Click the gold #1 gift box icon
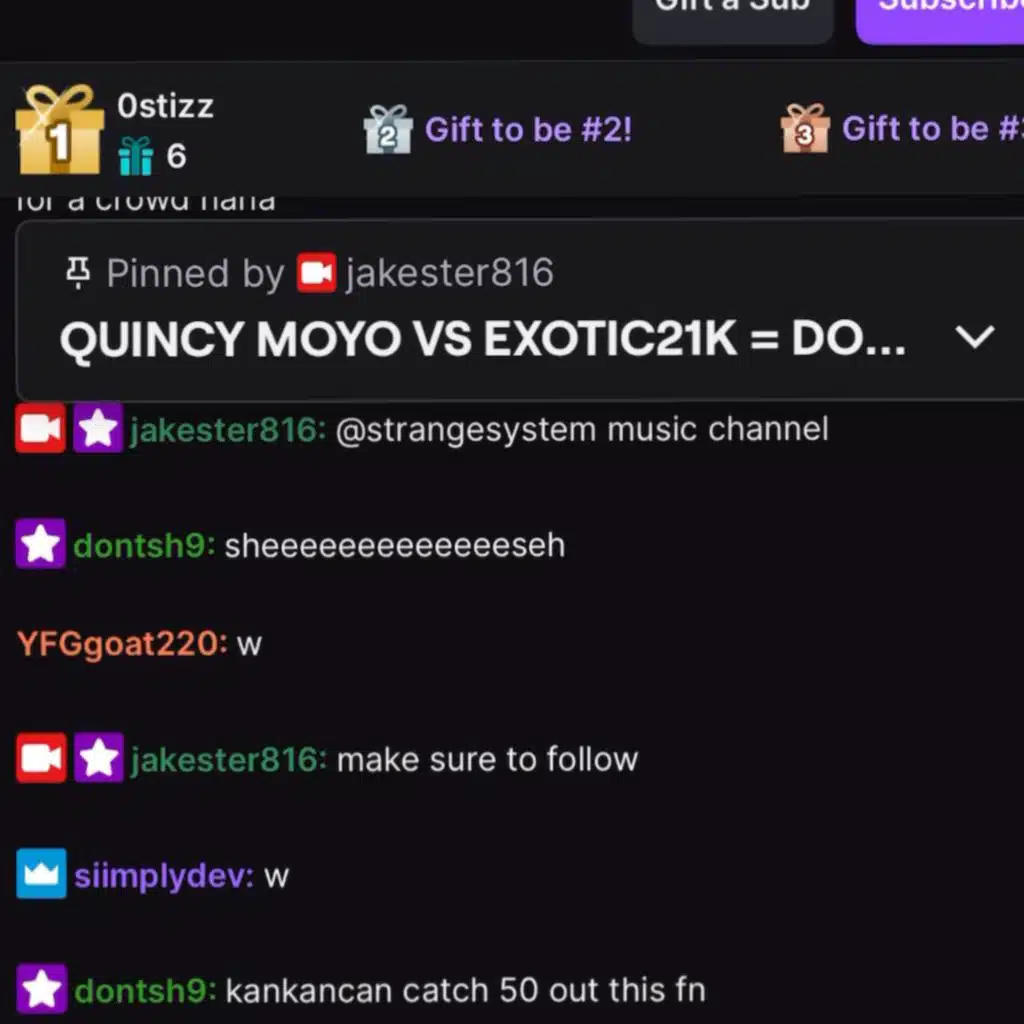Screen dimensions: 1024x1024 (x=59, y=129)
